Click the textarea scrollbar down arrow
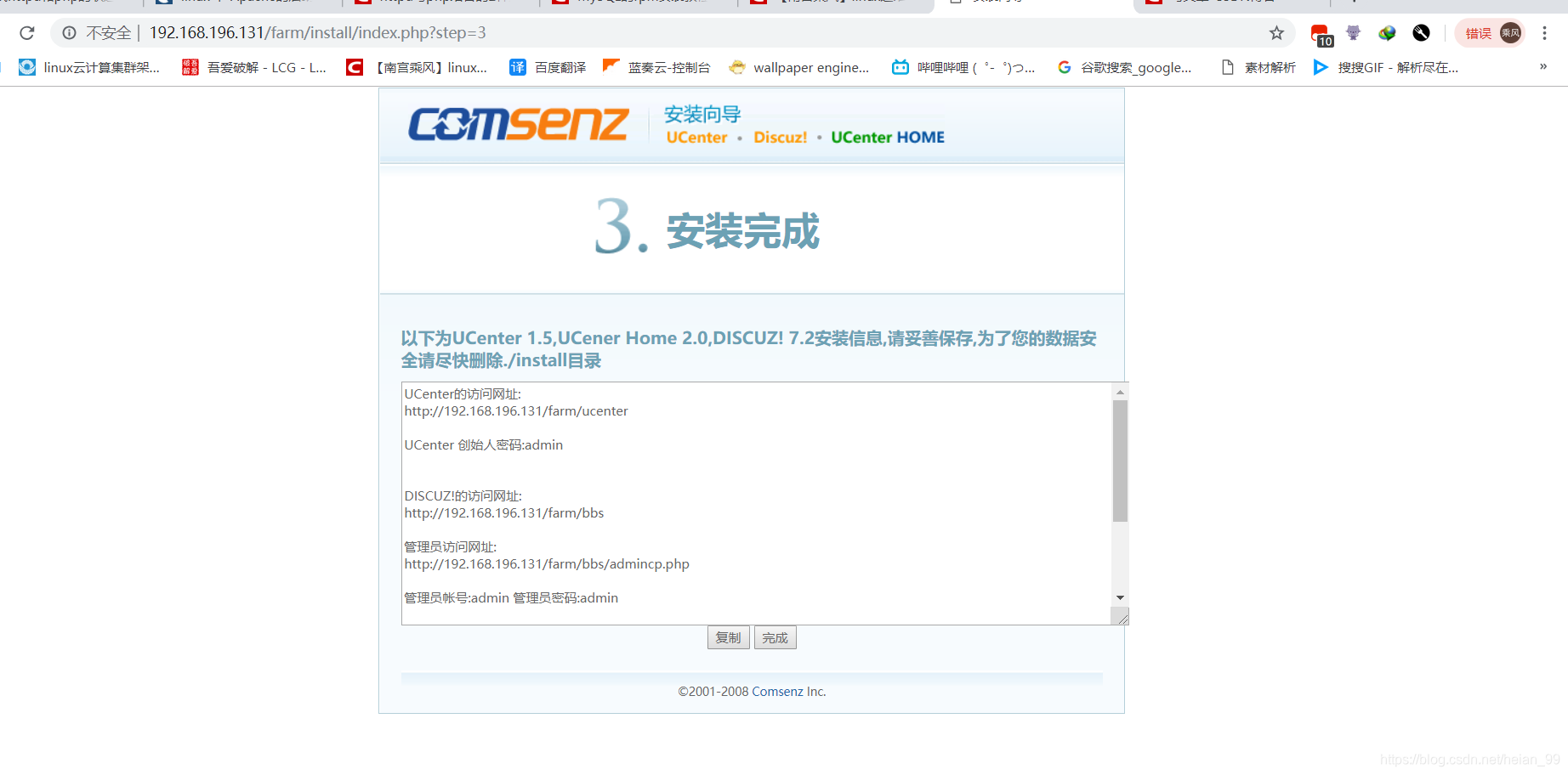The image size is (1568, 775). (x=1120, y=597)
